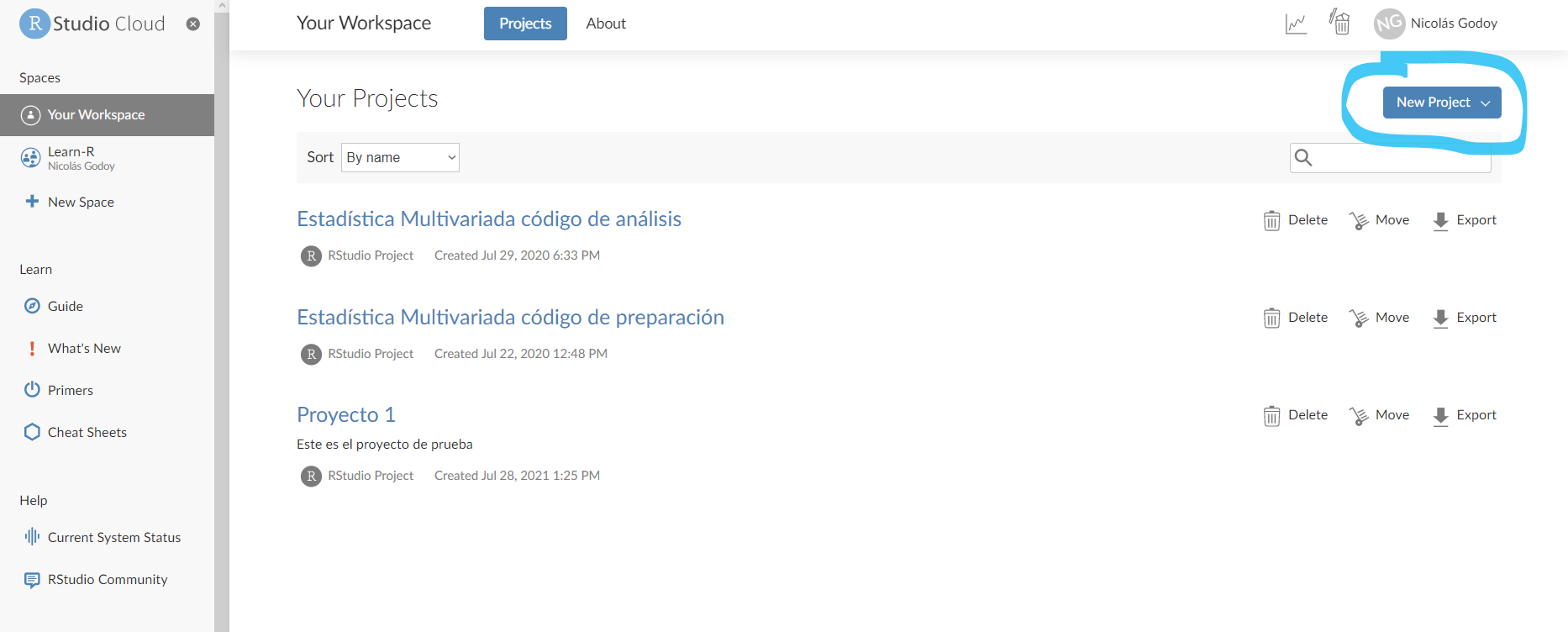Click Move icon for Estadística Multivariada código de preparación

pyautogui.click(x=1359, y=319)
